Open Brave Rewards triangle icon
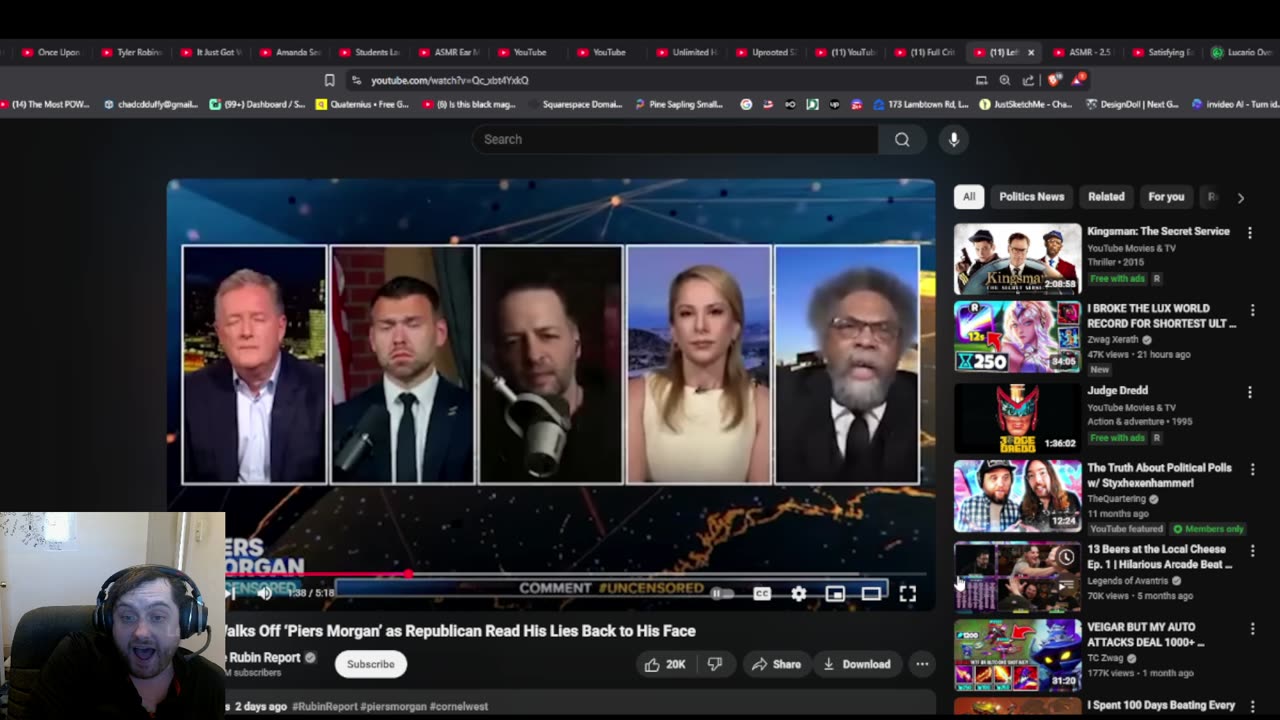This screenshot has width=1280, height=720. pyautogui.click(x=1079, y=79)
